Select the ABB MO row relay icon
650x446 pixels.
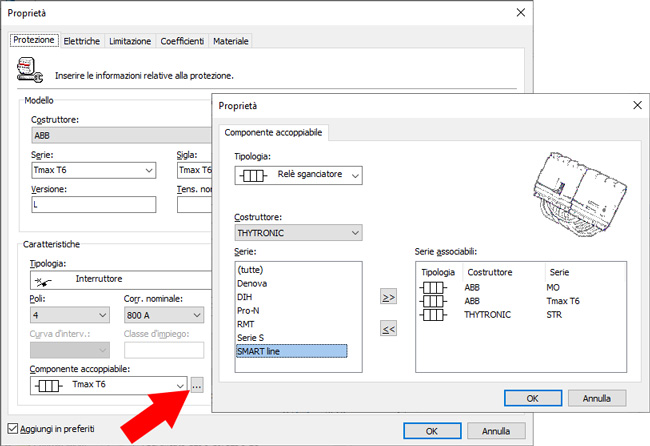click(x=435, y=287)
